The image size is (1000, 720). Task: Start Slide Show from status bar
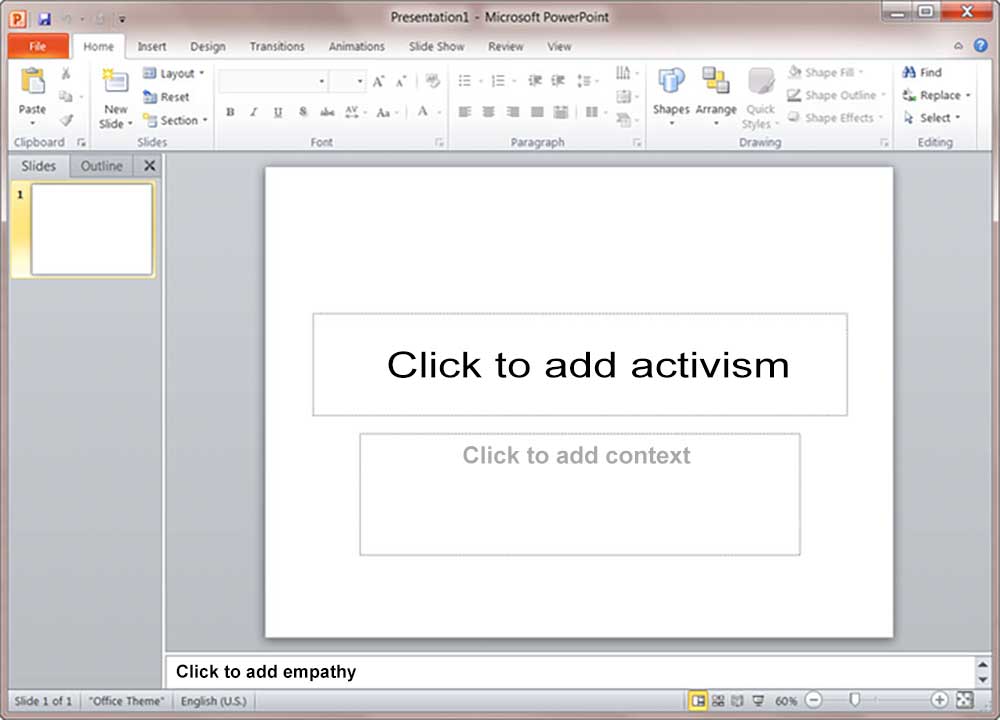(758, 701)
